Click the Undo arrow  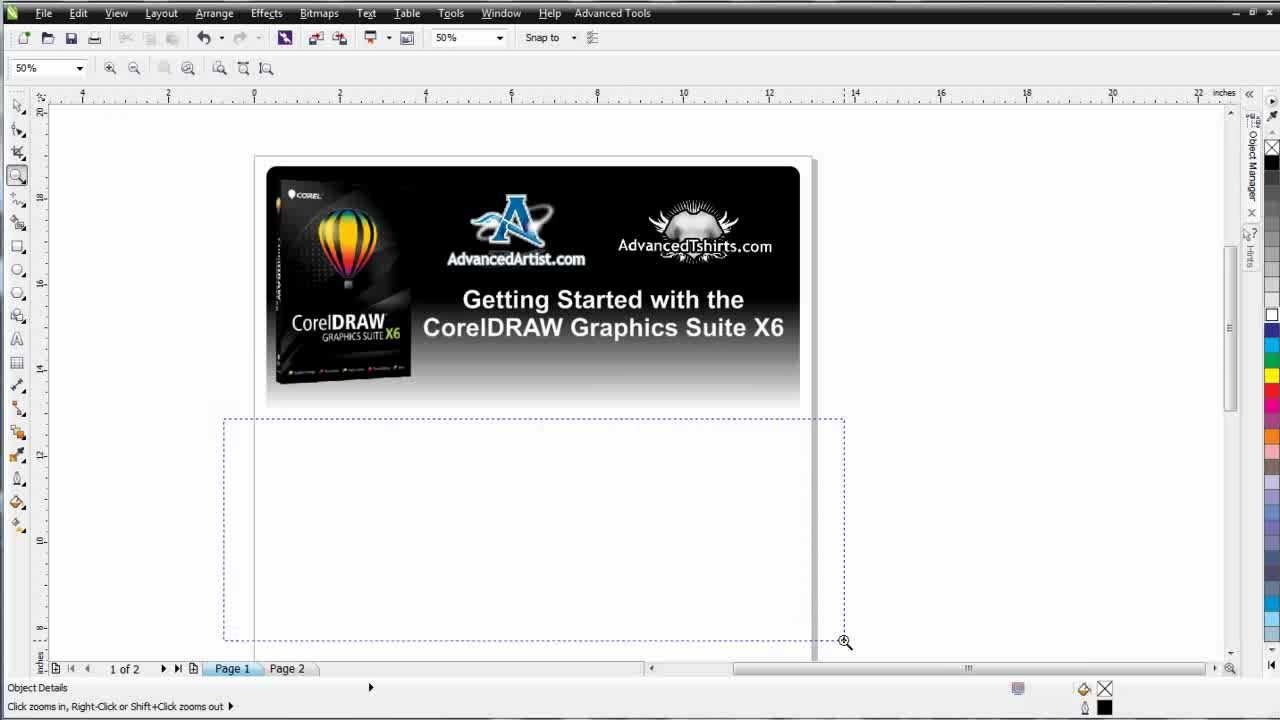[203, 38]
